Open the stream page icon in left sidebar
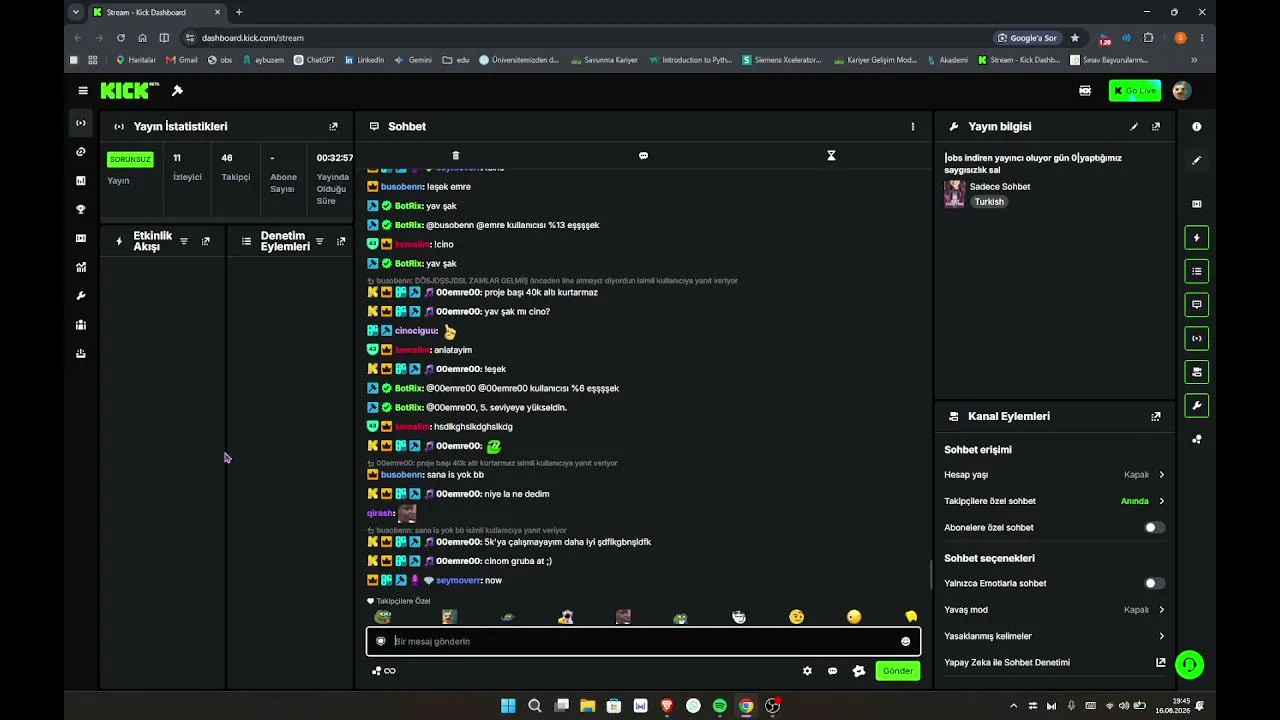The width and height of the screenshot is (1280, 720). (81, 123)
